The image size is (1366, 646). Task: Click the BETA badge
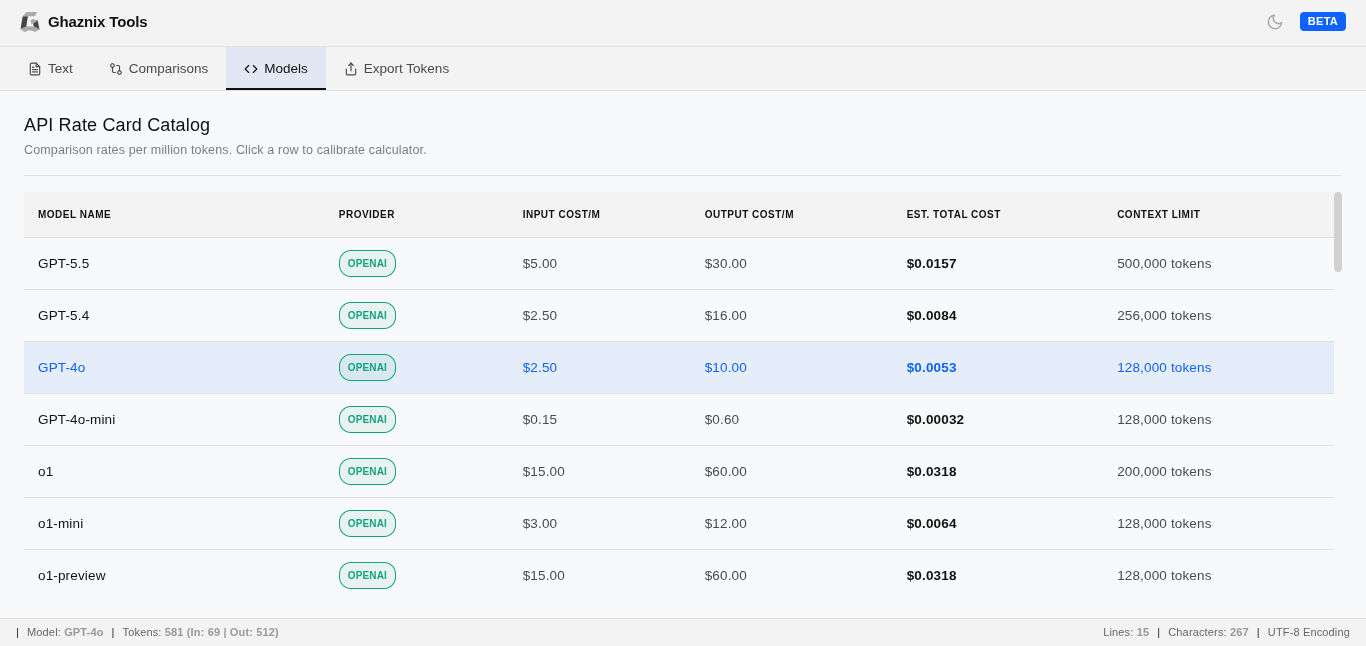tap(1323, 21)
